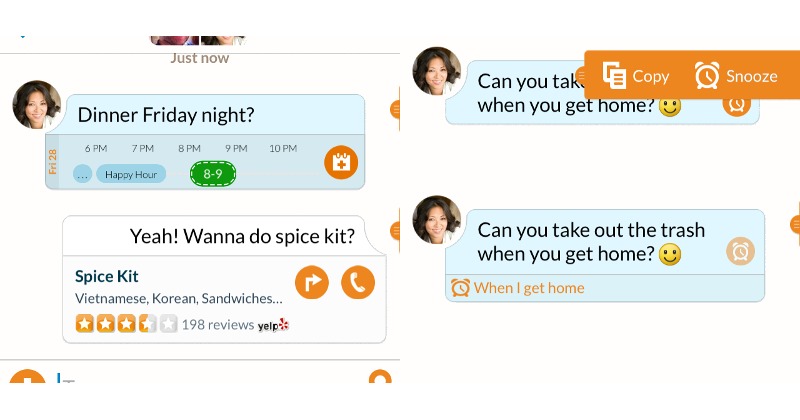Screen dimensions: 800x420
Task: Open the Yelp logo link
Action: (x=273, y=325)
